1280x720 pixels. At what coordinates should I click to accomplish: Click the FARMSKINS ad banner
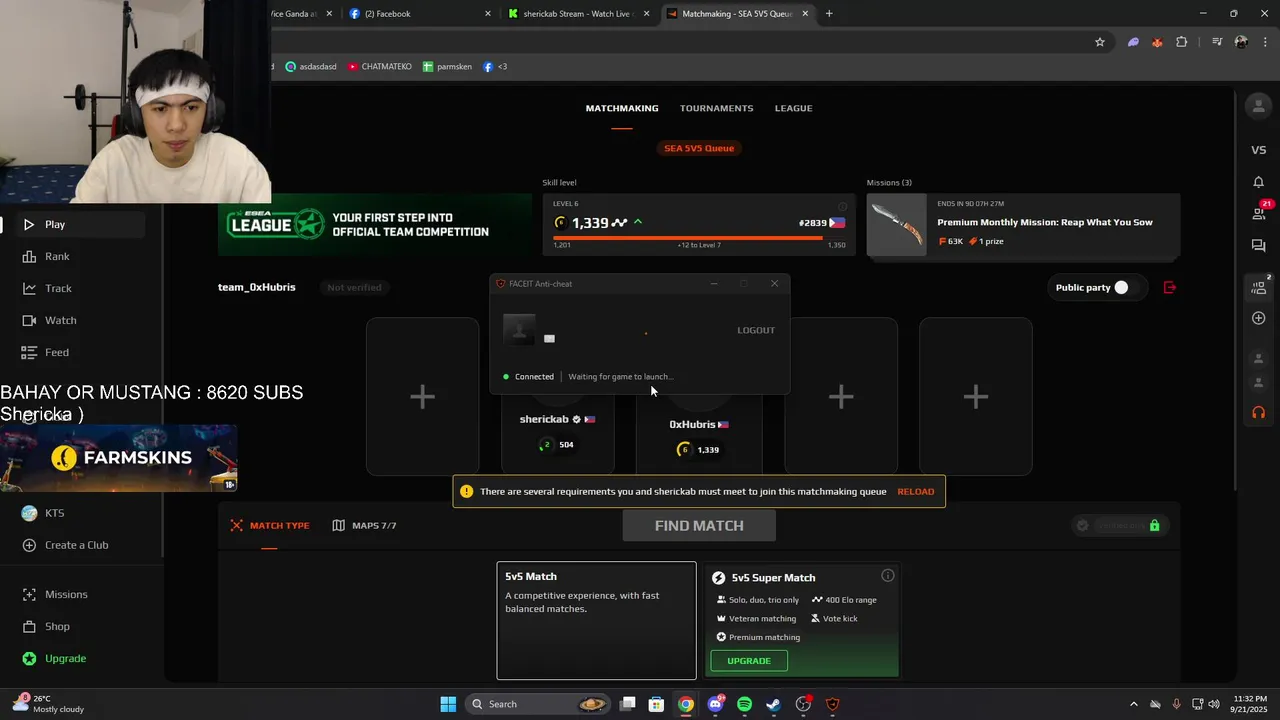pos(119,458)
